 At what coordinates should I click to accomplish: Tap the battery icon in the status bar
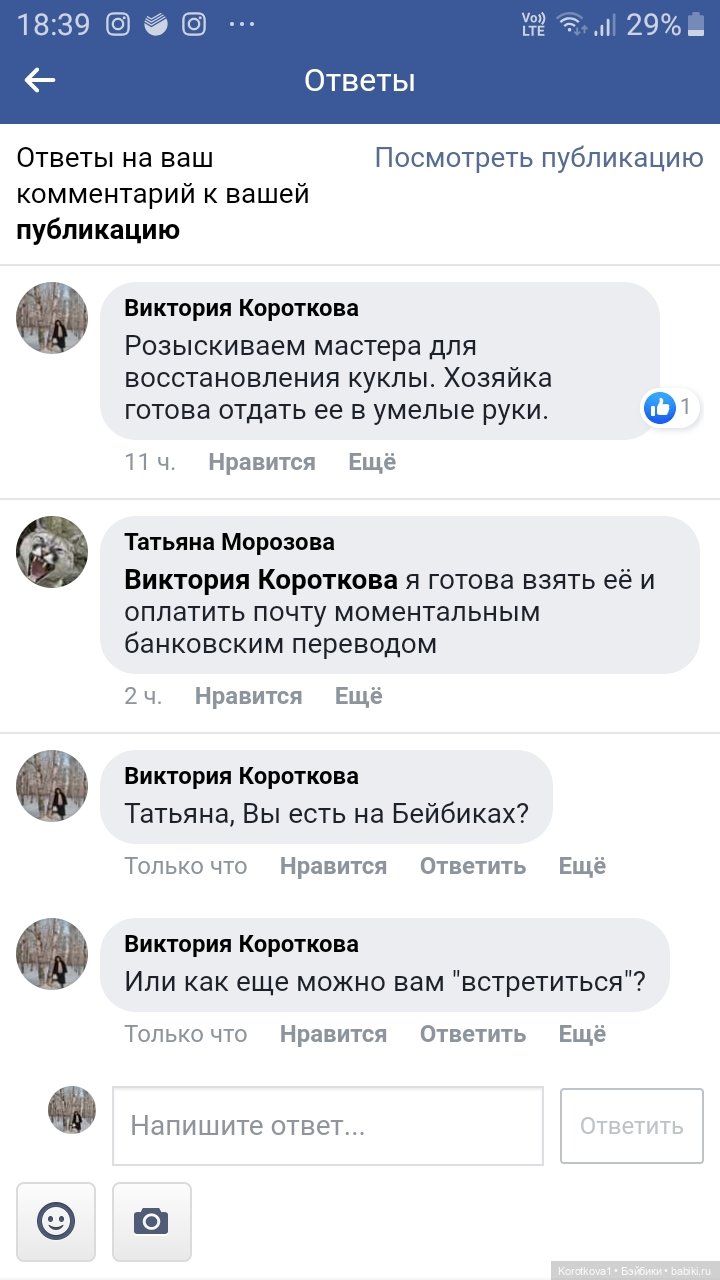coord(699,25)
